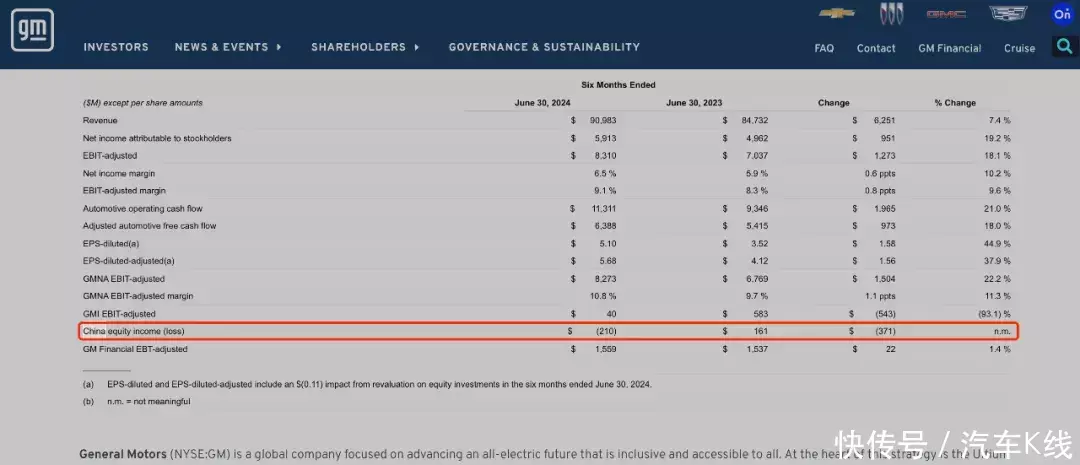Click the China equity income (loss) row label

[133, 331]
